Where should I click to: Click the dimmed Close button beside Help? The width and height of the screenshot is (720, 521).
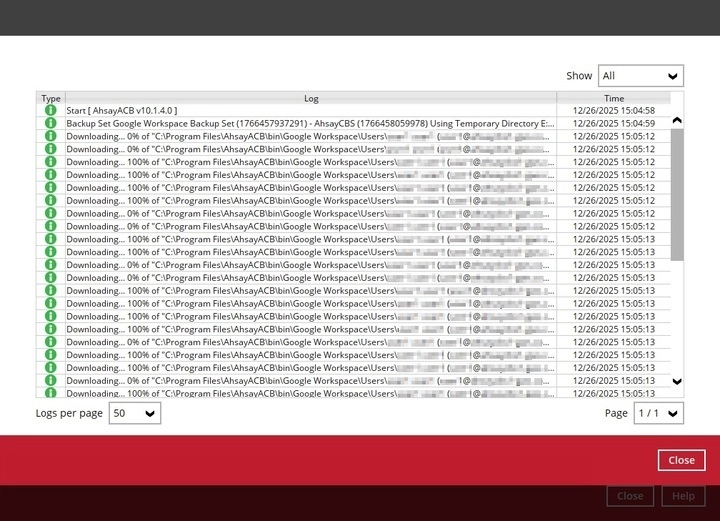630,496
